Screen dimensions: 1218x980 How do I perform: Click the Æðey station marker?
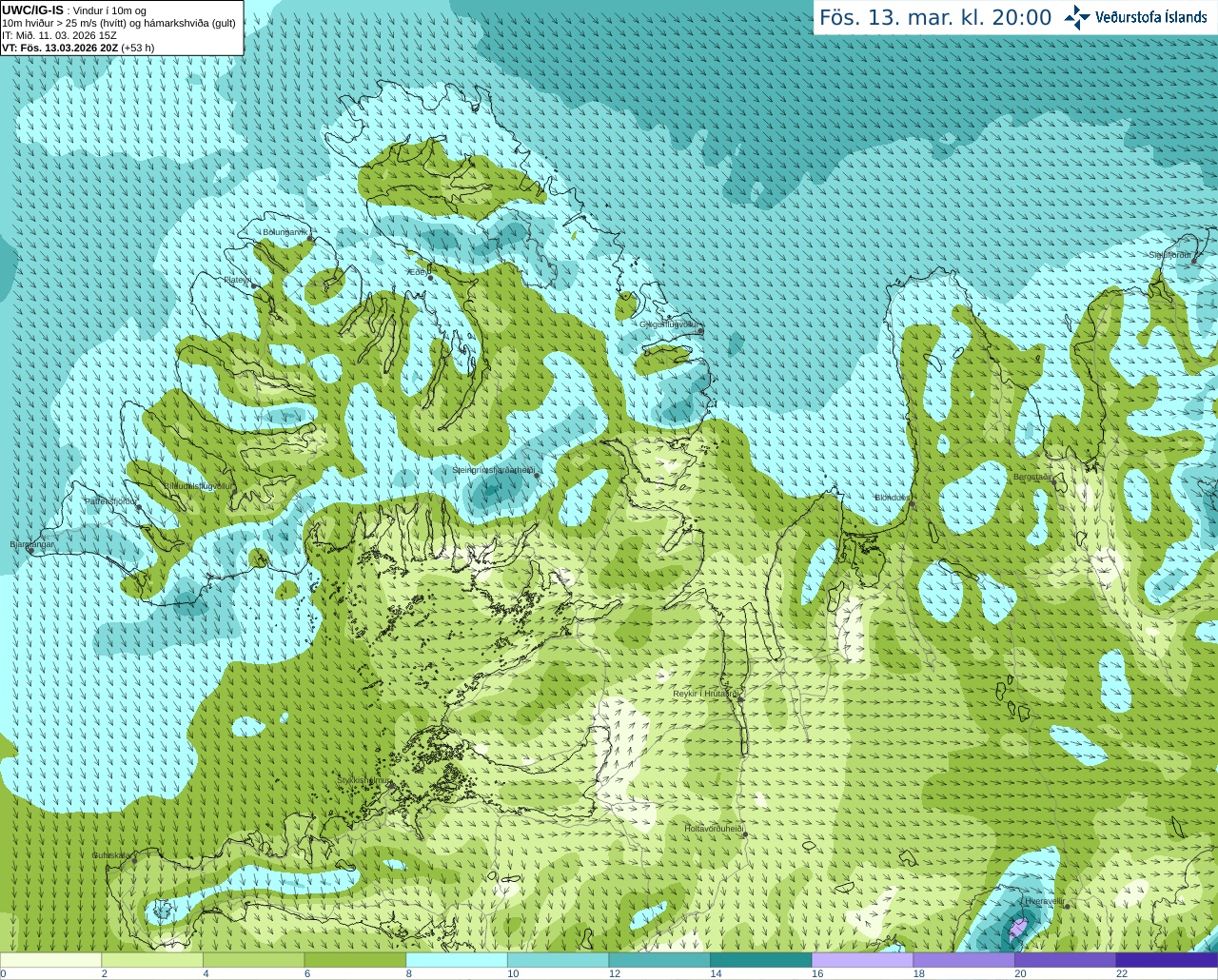pos(430,278)
